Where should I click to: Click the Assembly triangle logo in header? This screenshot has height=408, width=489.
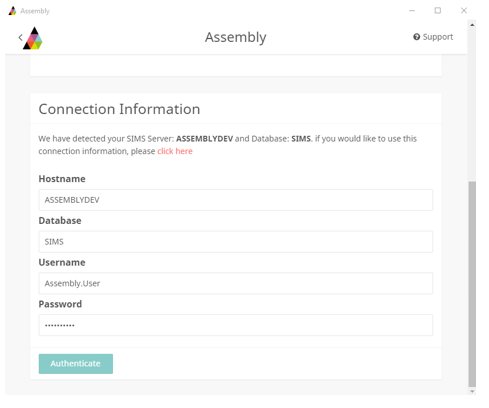(x=33, y=38)
